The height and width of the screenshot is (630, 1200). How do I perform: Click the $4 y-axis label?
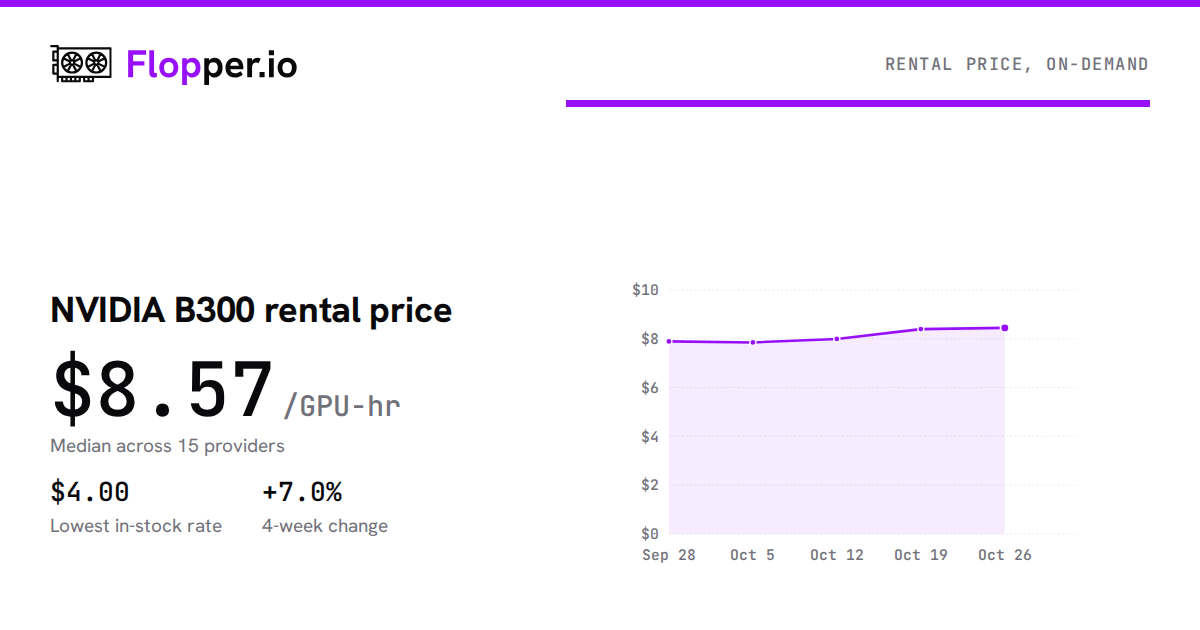[649, 436]
